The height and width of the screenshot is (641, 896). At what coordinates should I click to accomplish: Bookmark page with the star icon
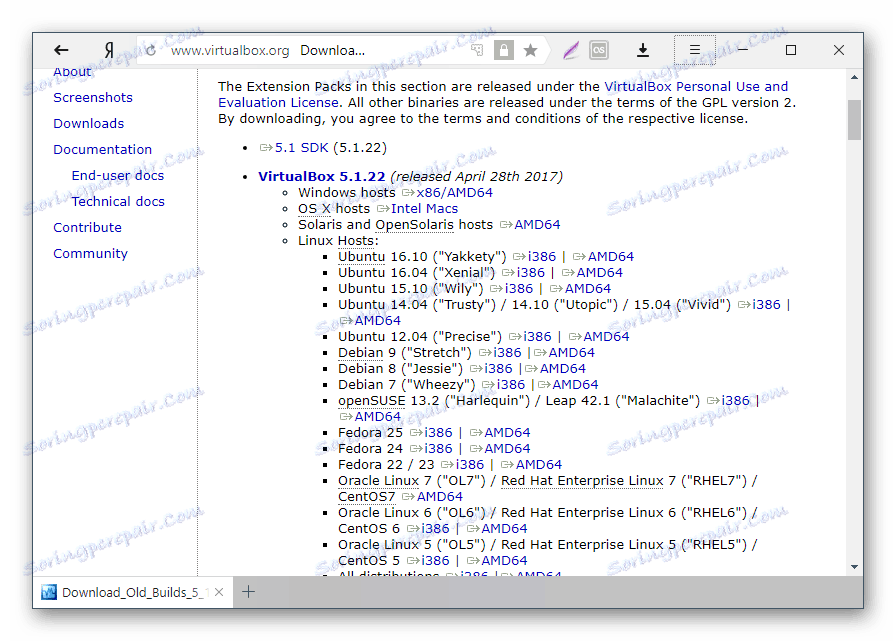530,50
